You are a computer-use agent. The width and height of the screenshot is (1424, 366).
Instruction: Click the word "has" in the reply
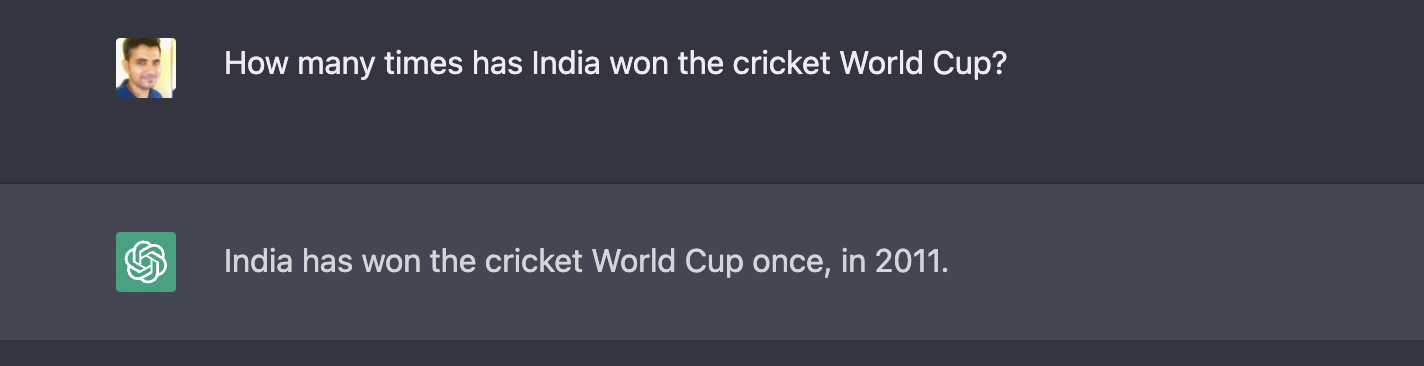click(327, 262)
